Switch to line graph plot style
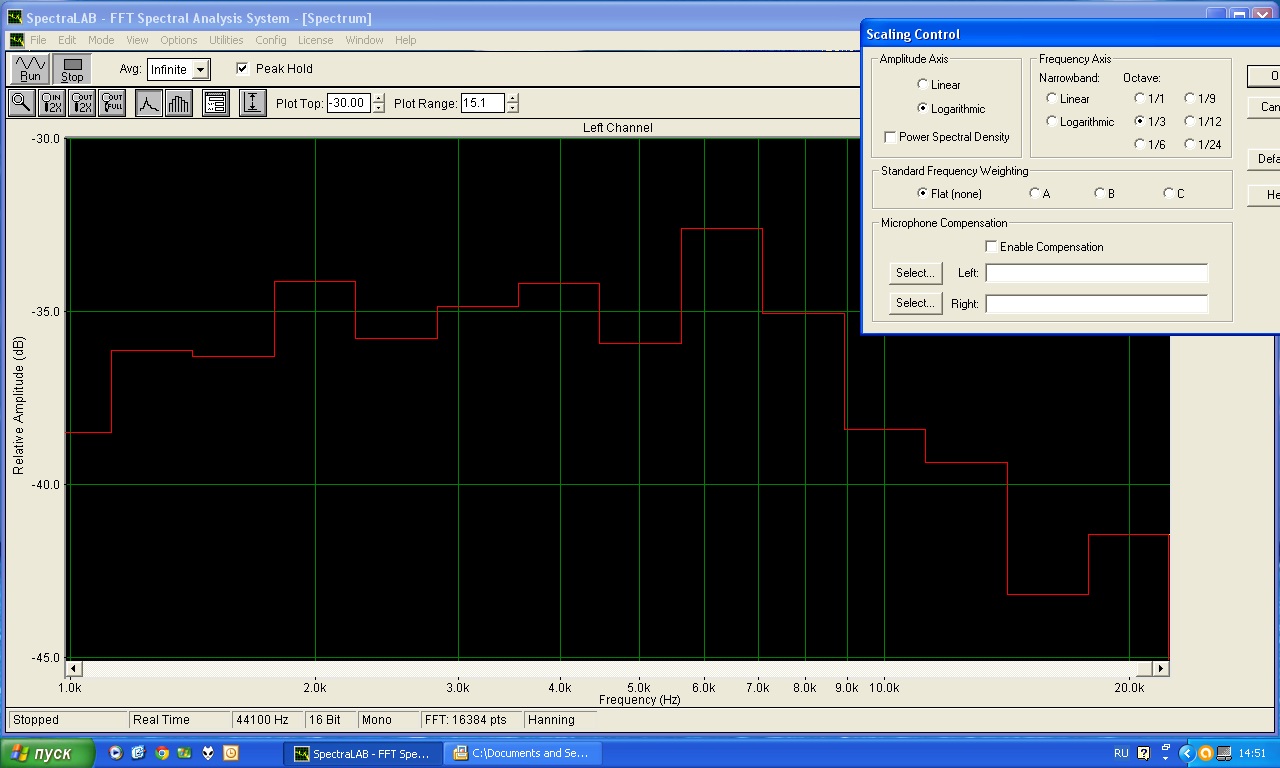Image resolution: width=1280 pixels, height=768 pixels. (x=149, y=103)
